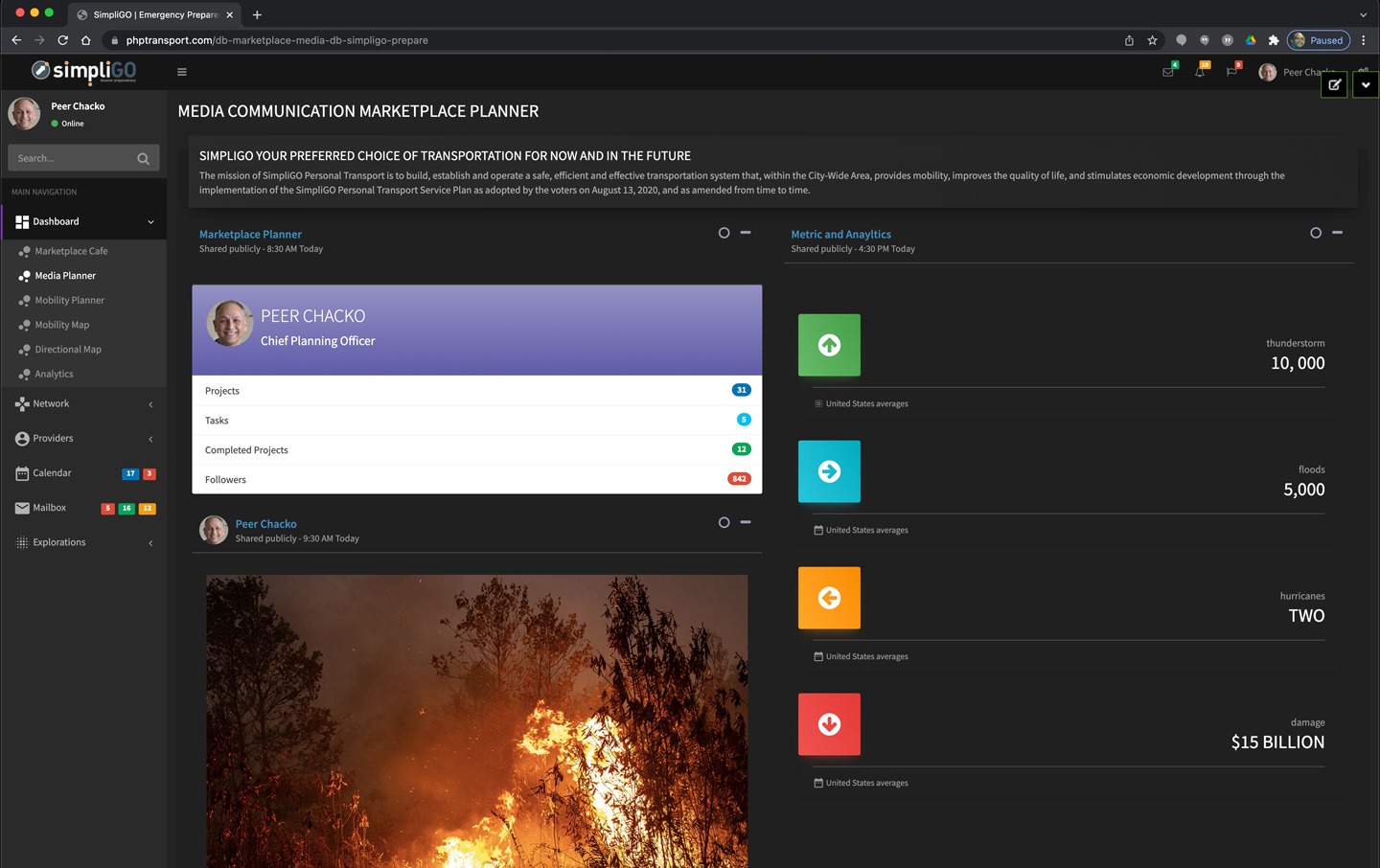
Task: Toggle the circle on Marketplace Planner panel
Action: point(724,233)
